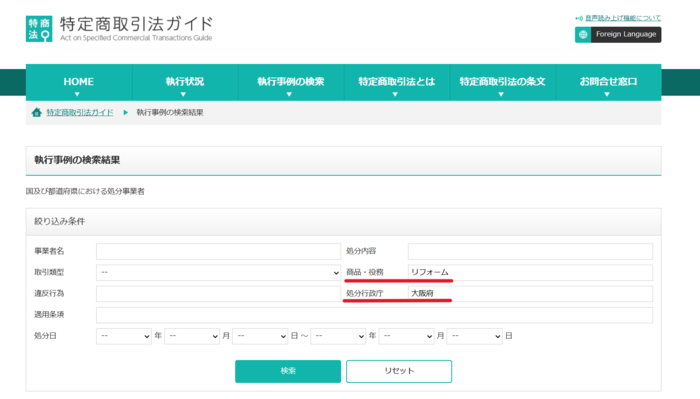Click the 商品・役務 field containing リフォーム
This screenshot has height=399, width=700.
click(x=530, y=272)
